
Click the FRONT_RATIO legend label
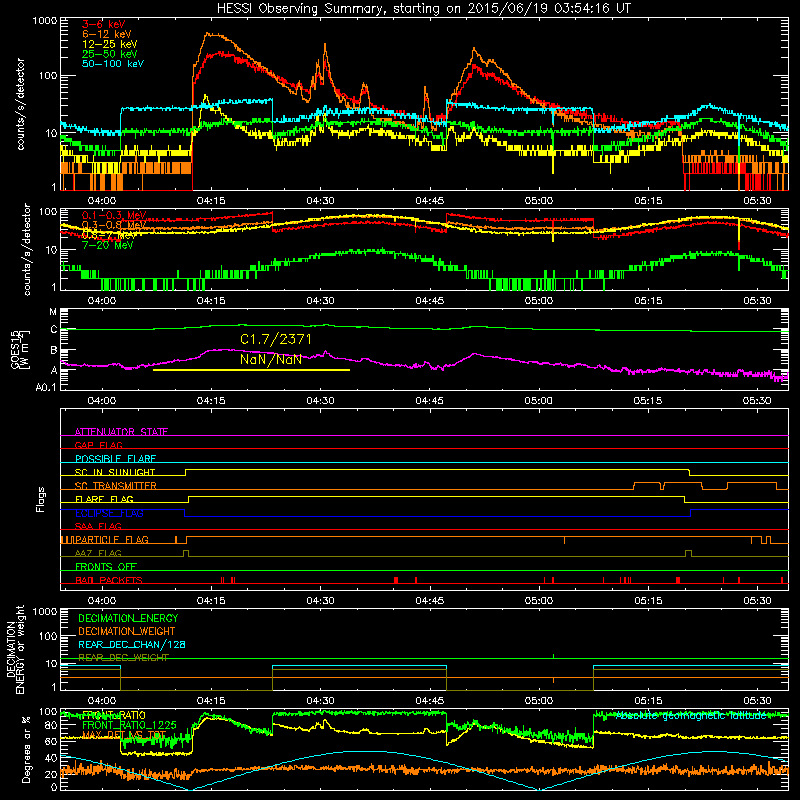(x=114, y=715)
